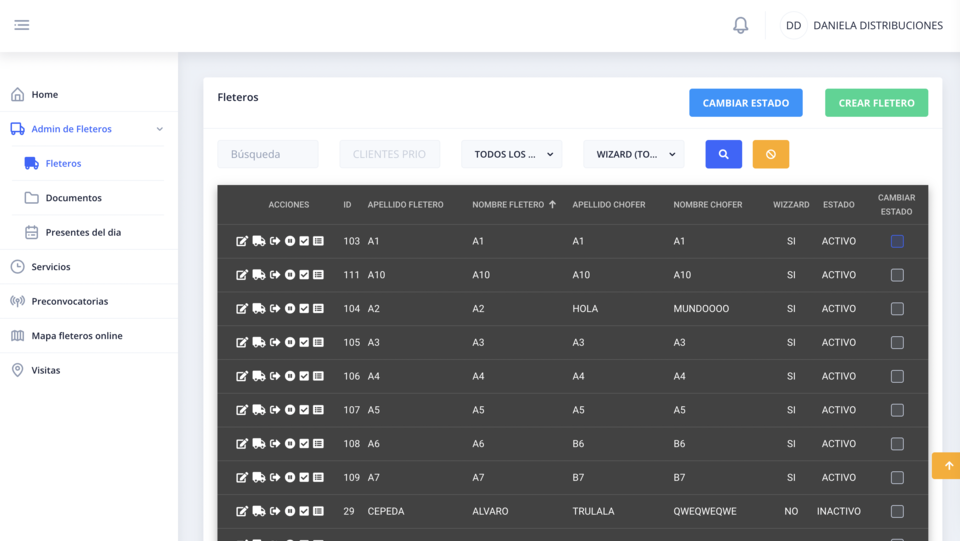Click the truck icon in row 106
960x541 pixels.
pos(259,376)
